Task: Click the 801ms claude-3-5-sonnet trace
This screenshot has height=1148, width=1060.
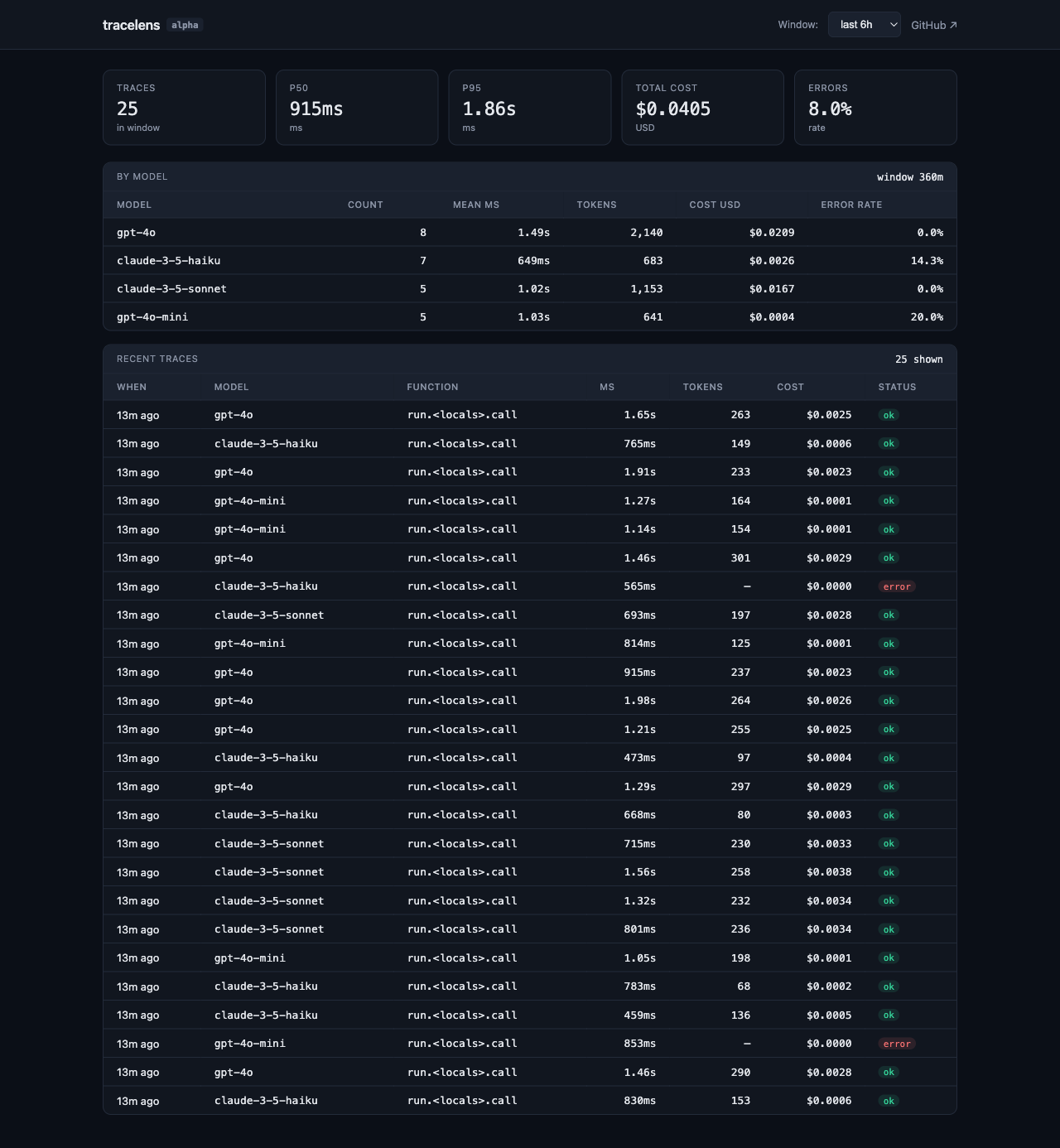Action: 530,929
